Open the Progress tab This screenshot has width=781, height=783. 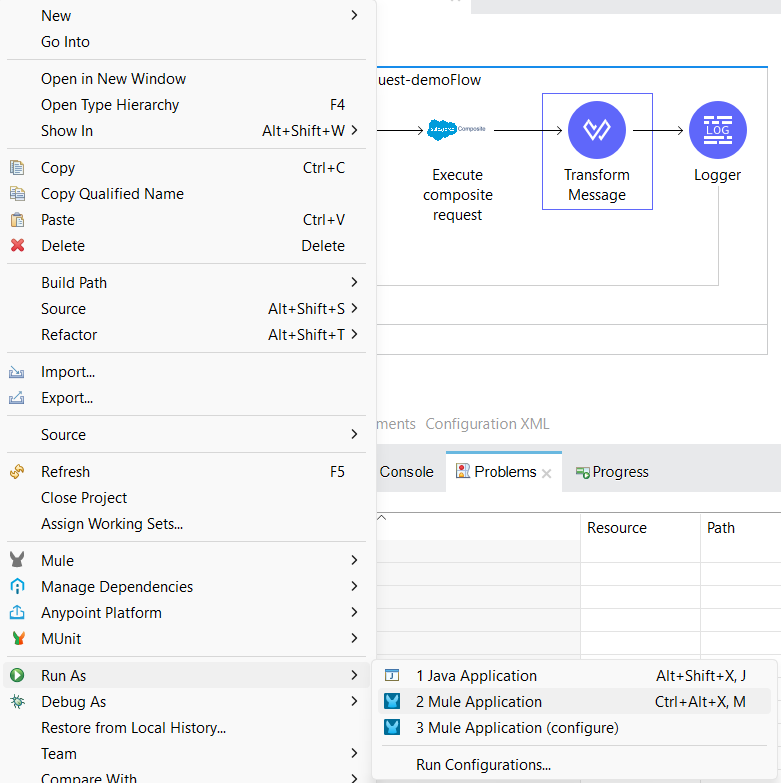(x=619, y=472)
